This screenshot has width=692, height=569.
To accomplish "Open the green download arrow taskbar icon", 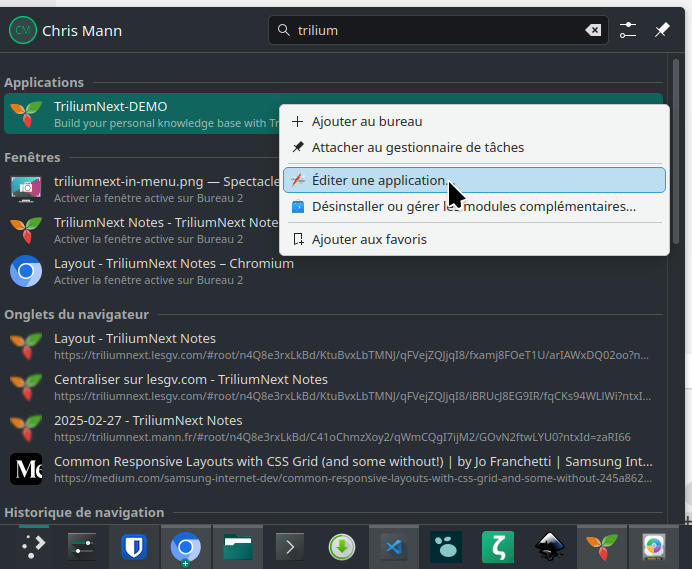I will 342,547.
